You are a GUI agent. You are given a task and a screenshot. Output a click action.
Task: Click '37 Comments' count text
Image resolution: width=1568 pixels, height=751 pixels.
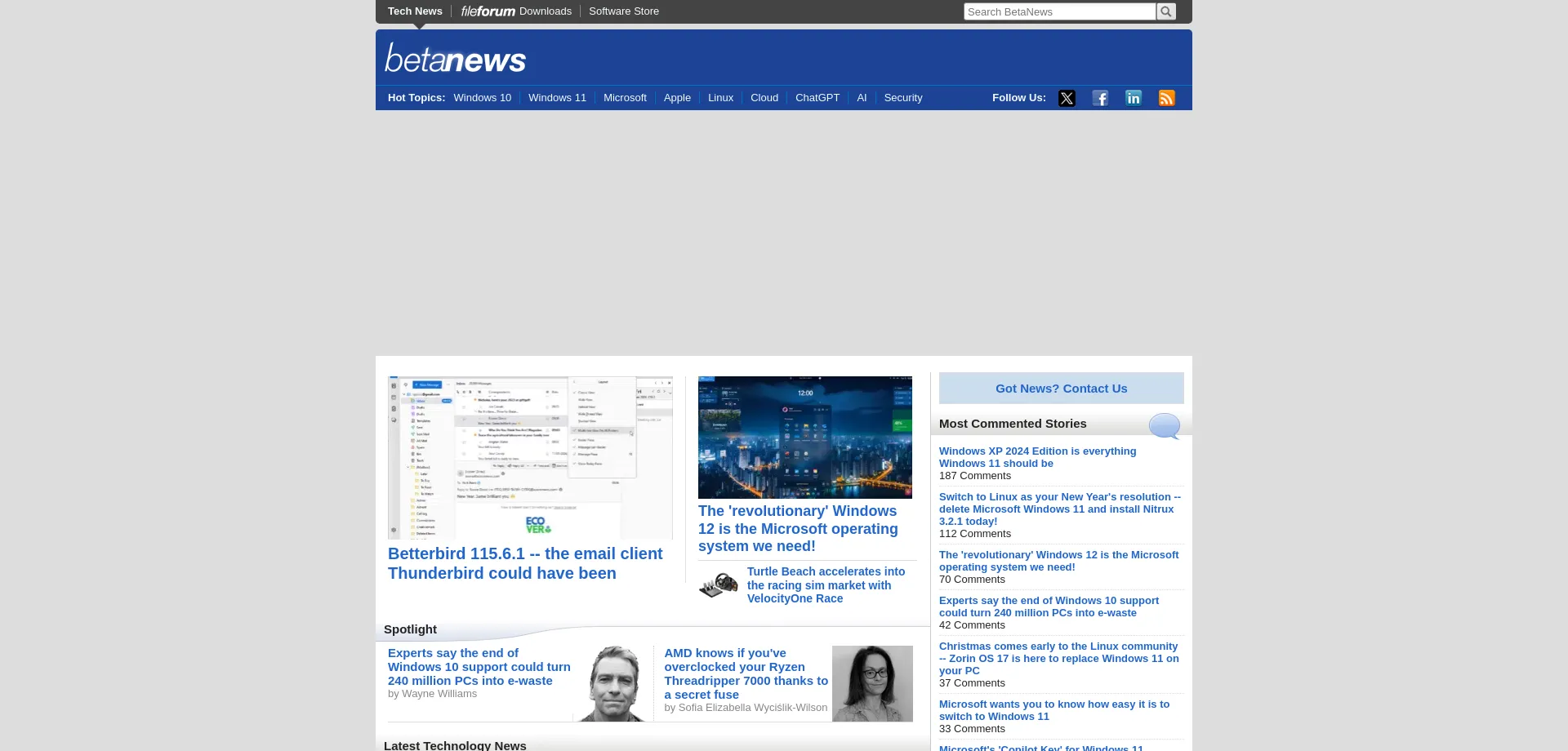[x=972, y=683]
